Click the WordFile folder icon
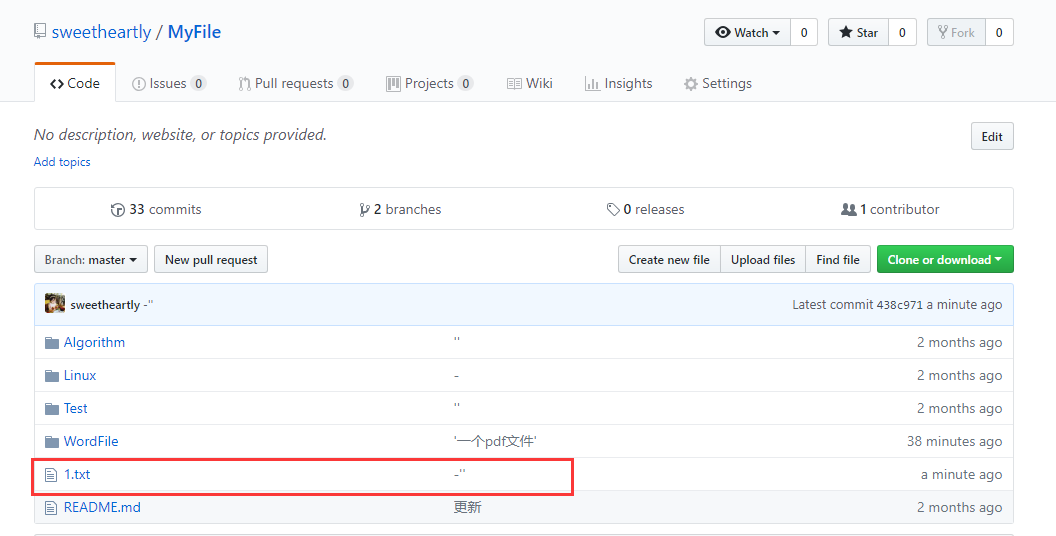Viewport: 1056px width, 536px height. coord(52,442)
